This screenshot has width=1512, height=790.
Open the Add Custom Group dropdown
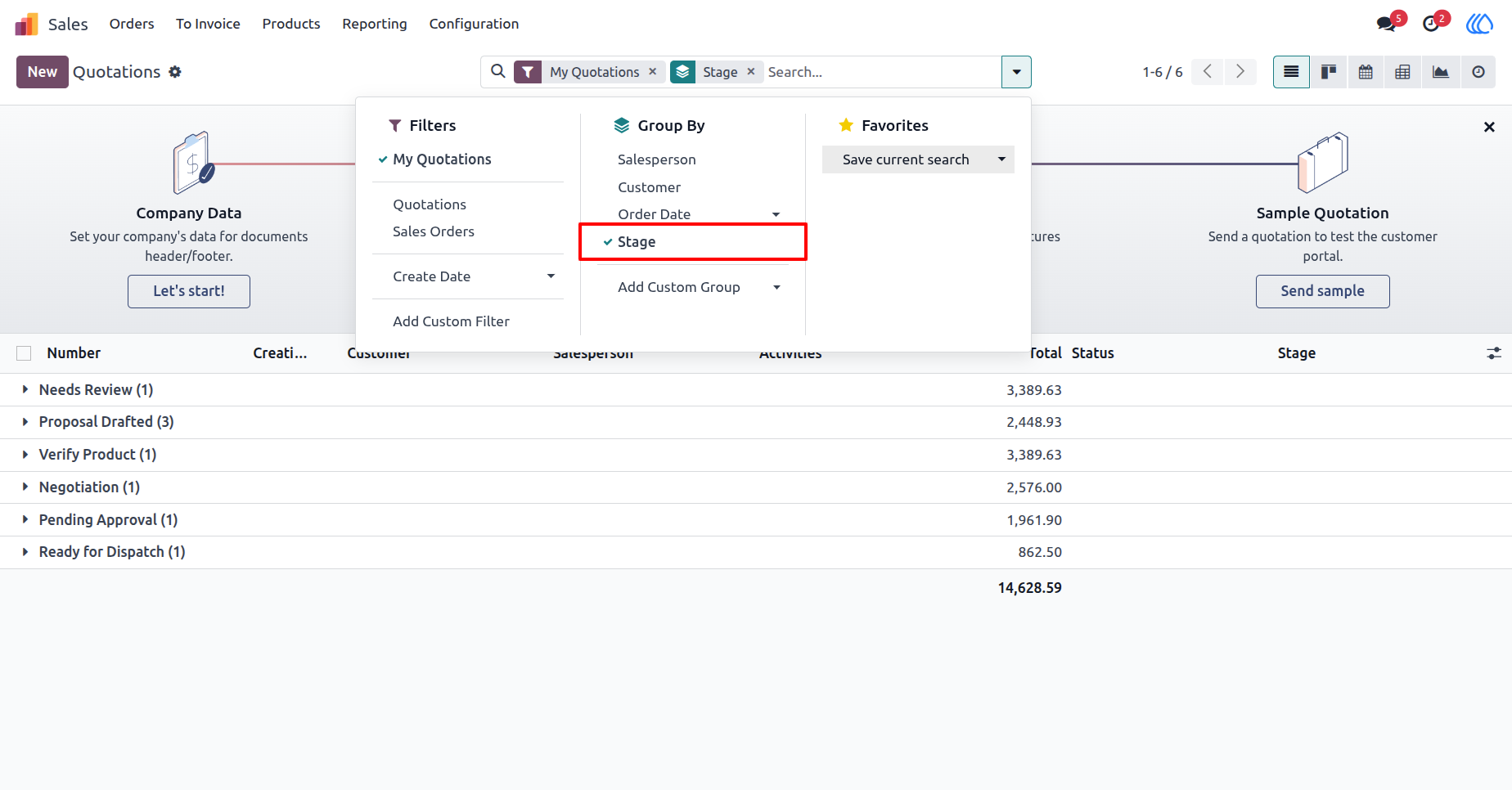[700, 287]
